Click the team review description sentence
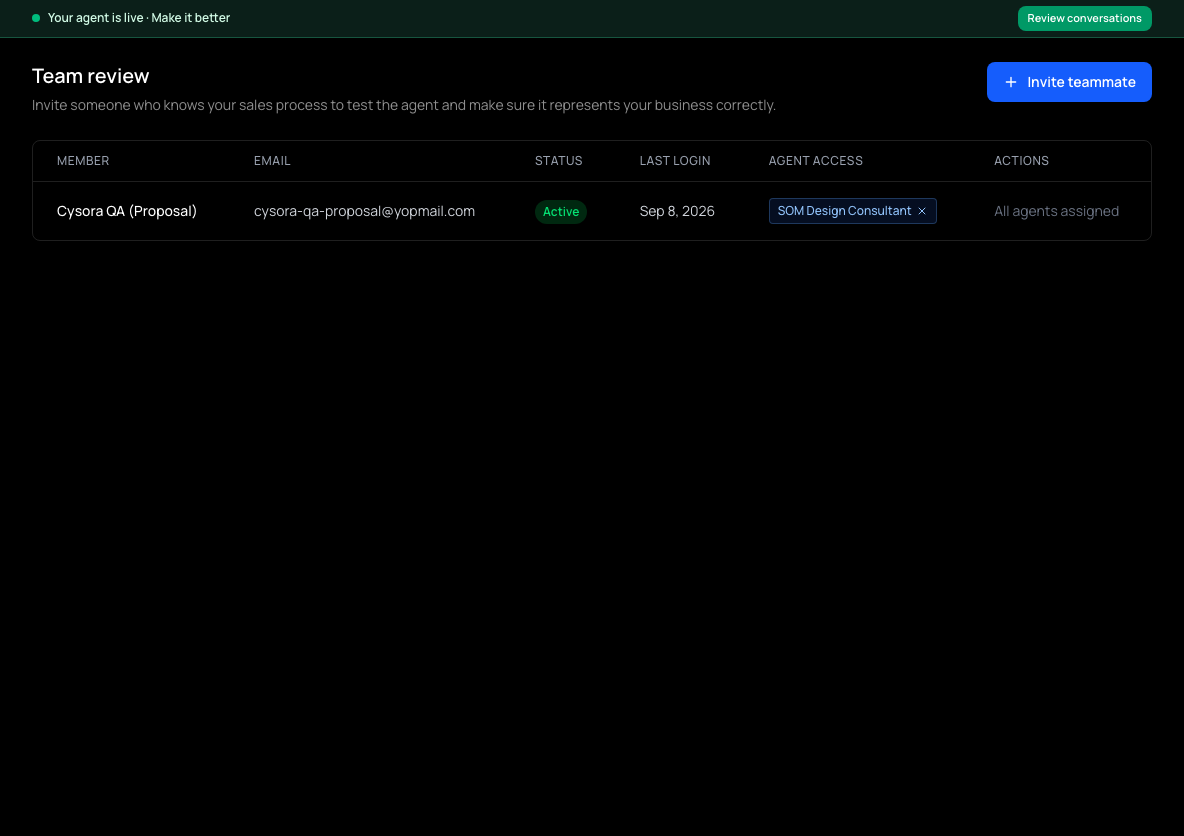This screenshot has height=836, width=1184. tap(403, 105)
